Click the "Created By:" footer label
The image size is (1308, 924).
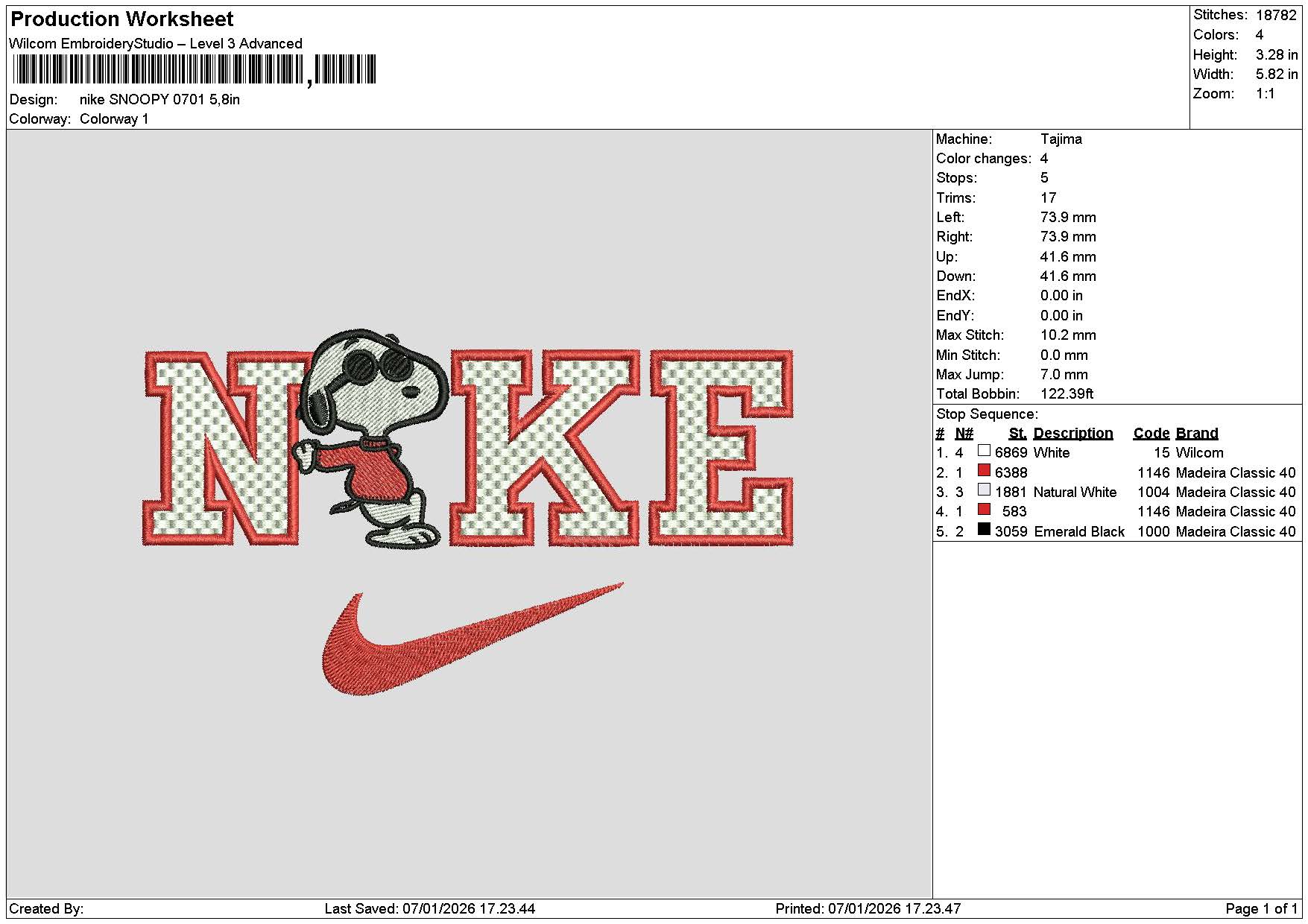(x=46, y=909)
